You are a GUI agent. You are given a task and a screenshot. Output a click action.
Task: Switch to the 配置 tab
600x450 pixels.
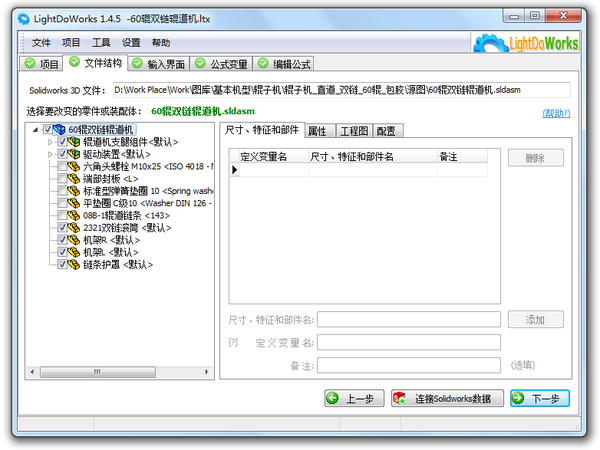pos(387,131)
